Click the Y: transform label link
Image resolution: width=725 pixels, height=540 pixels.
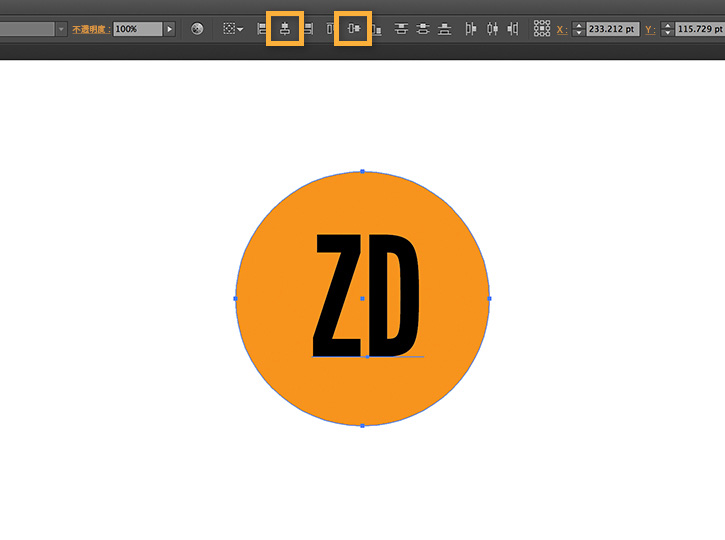pos(650,30)
